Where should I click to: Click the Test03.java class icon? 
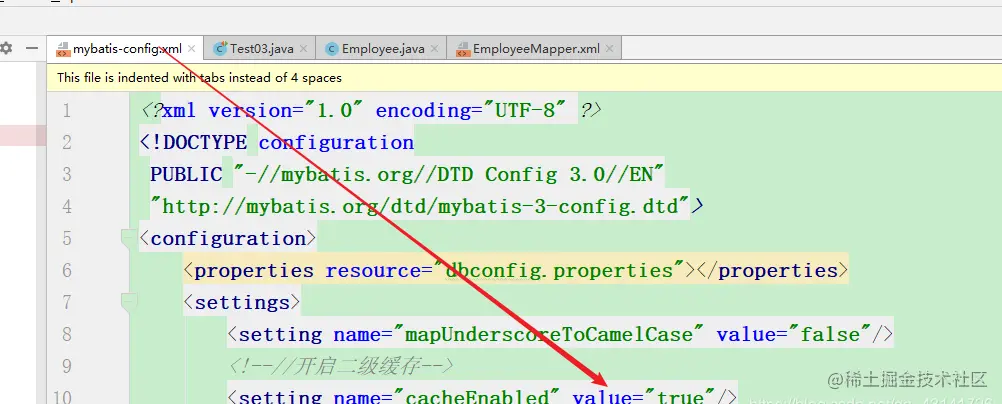[220, 49]
